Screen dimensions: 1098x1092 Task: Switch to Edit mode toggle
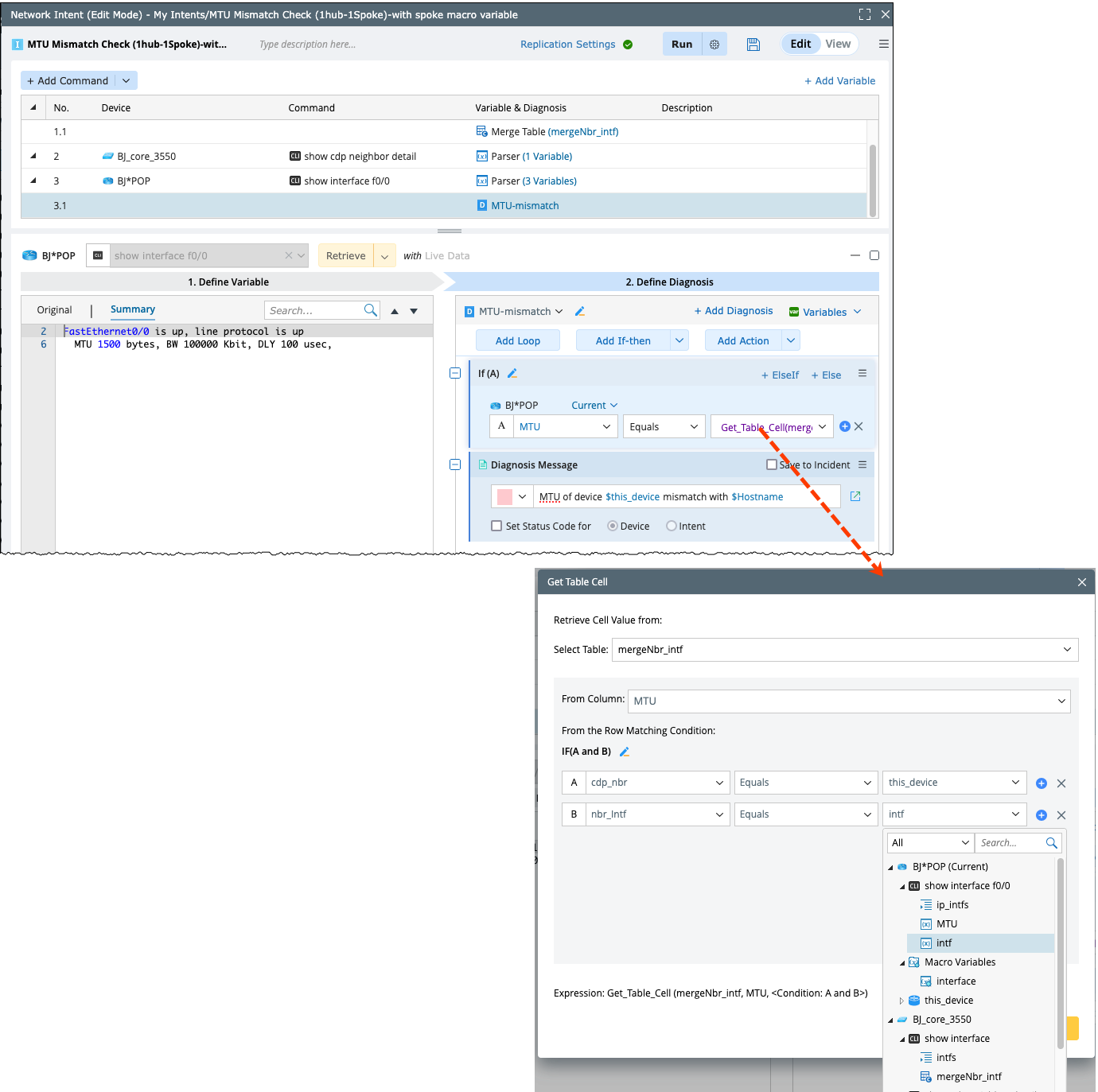coord(800,44)
